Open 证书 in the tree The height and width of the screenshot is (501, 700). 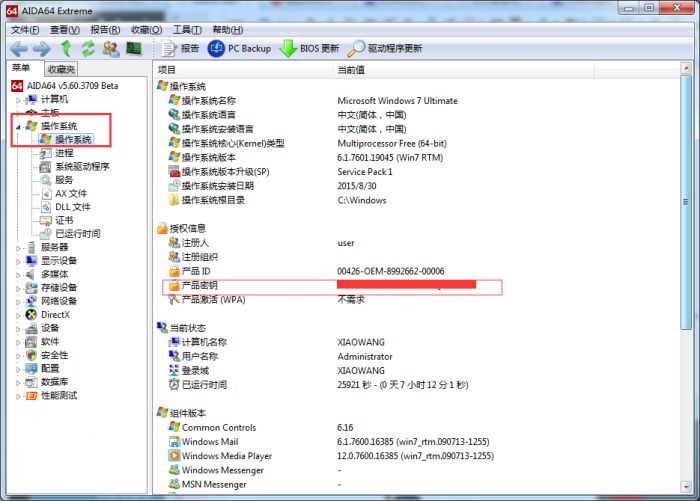click(x=64, y=220)
